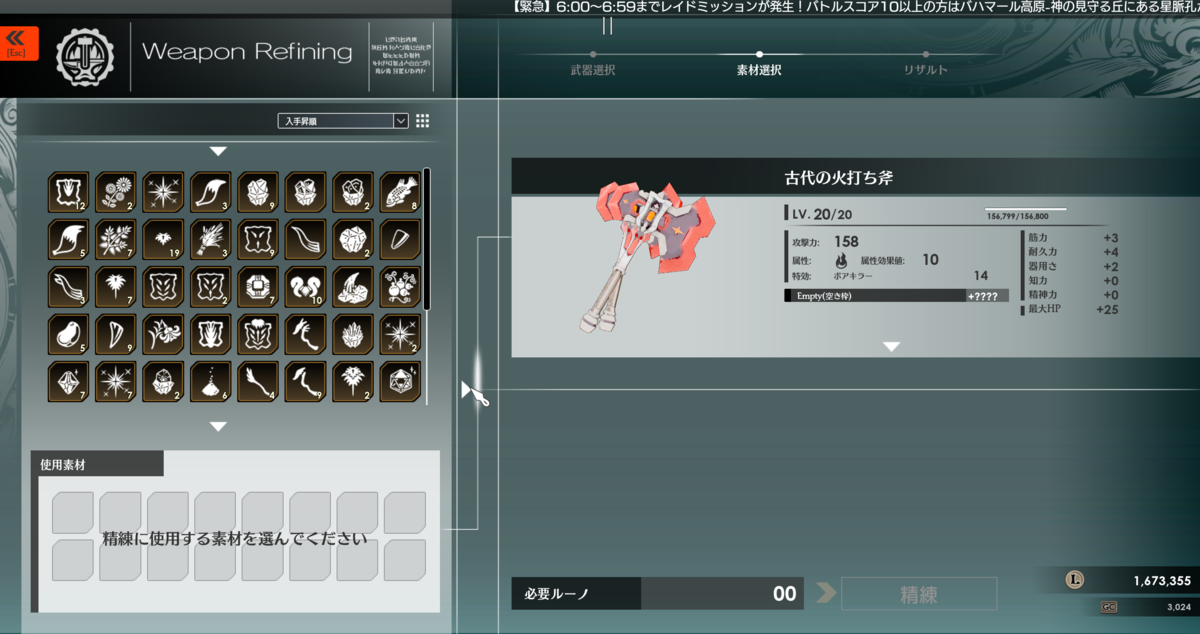This screenshot has width=1200, height=634.
Task: Click the 耐久力 +4 stat row
Action: click(x=1072, y=252)
